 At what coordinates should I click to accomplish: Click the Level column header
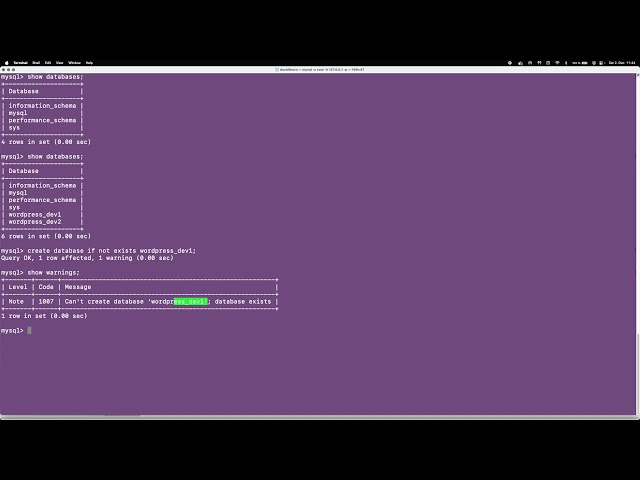[18, 287]
